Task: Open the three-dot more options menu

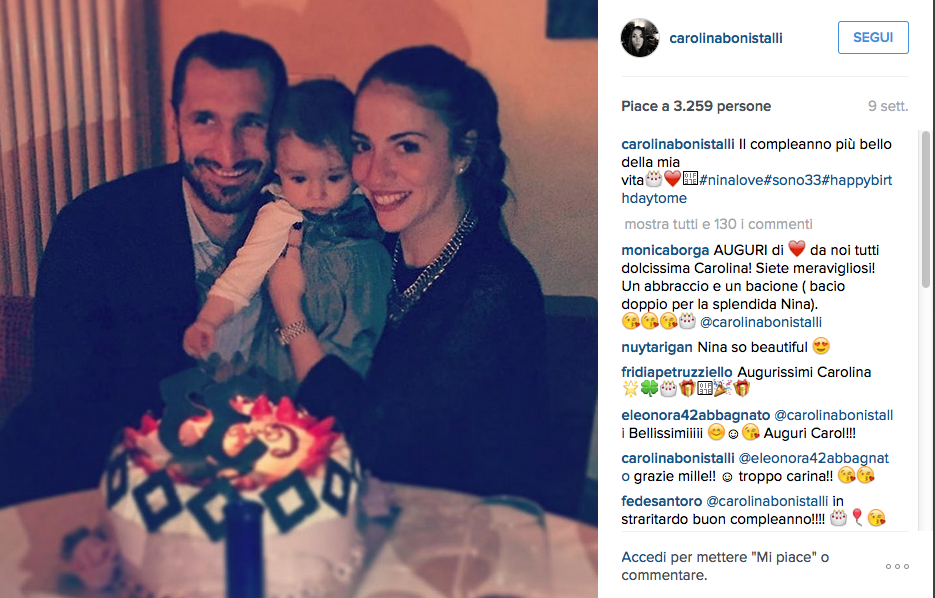Action: 897,566
